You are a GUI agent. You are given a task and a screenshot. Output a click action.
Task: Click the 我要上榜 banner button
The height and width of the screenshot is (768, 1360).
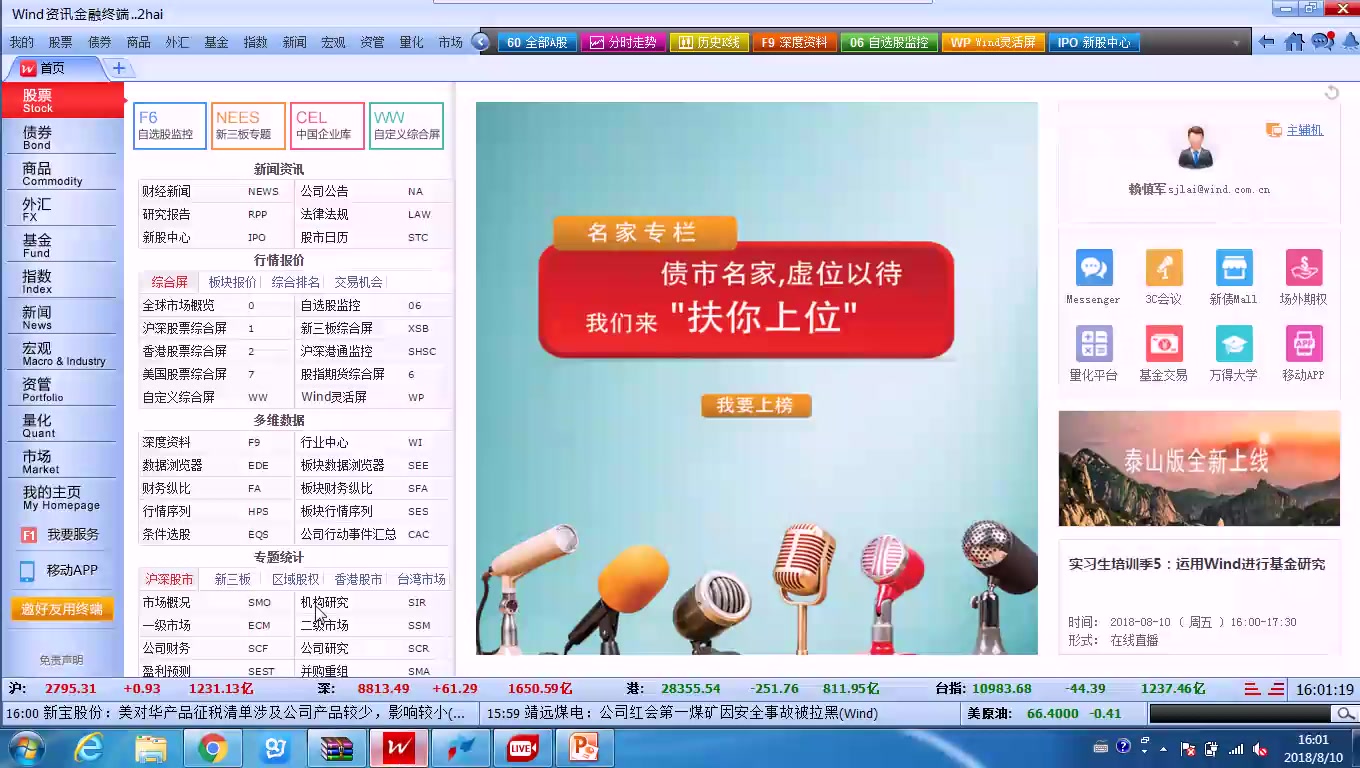point(756,405)
